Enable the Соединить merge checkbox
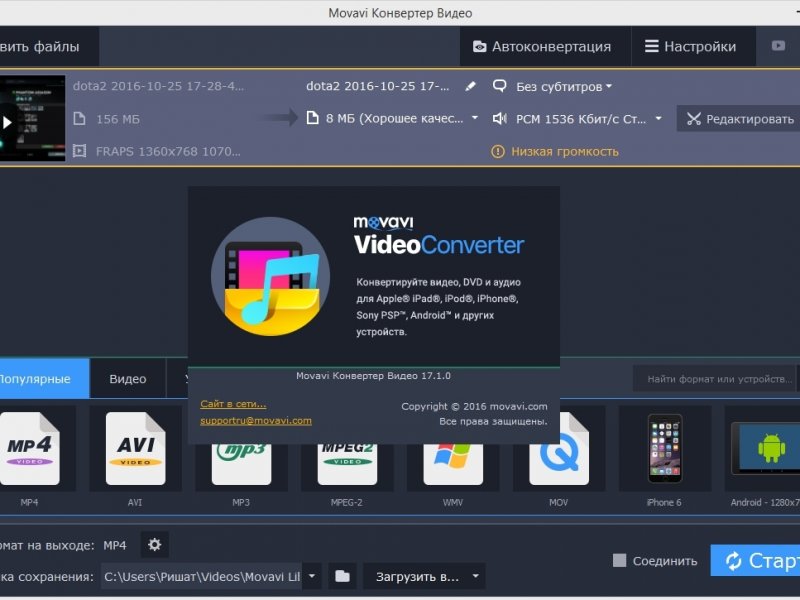800x600 pixels. tap(619, 560)
